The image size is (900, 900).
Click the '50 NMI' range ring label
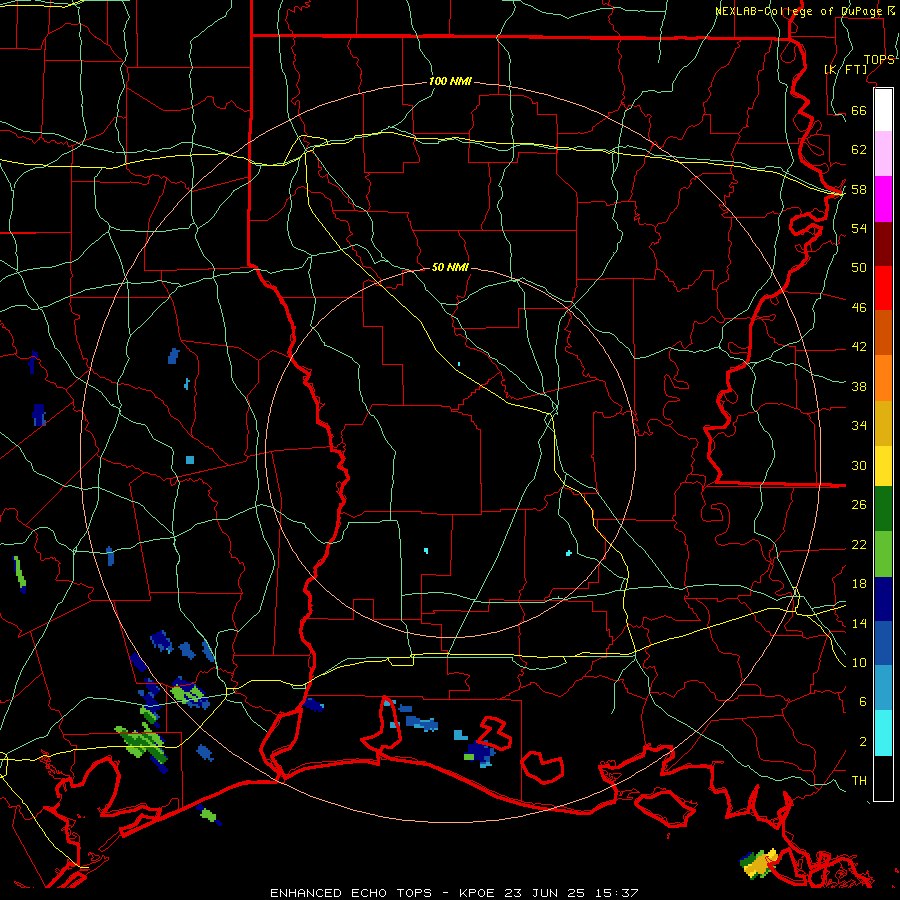(450, 267)
